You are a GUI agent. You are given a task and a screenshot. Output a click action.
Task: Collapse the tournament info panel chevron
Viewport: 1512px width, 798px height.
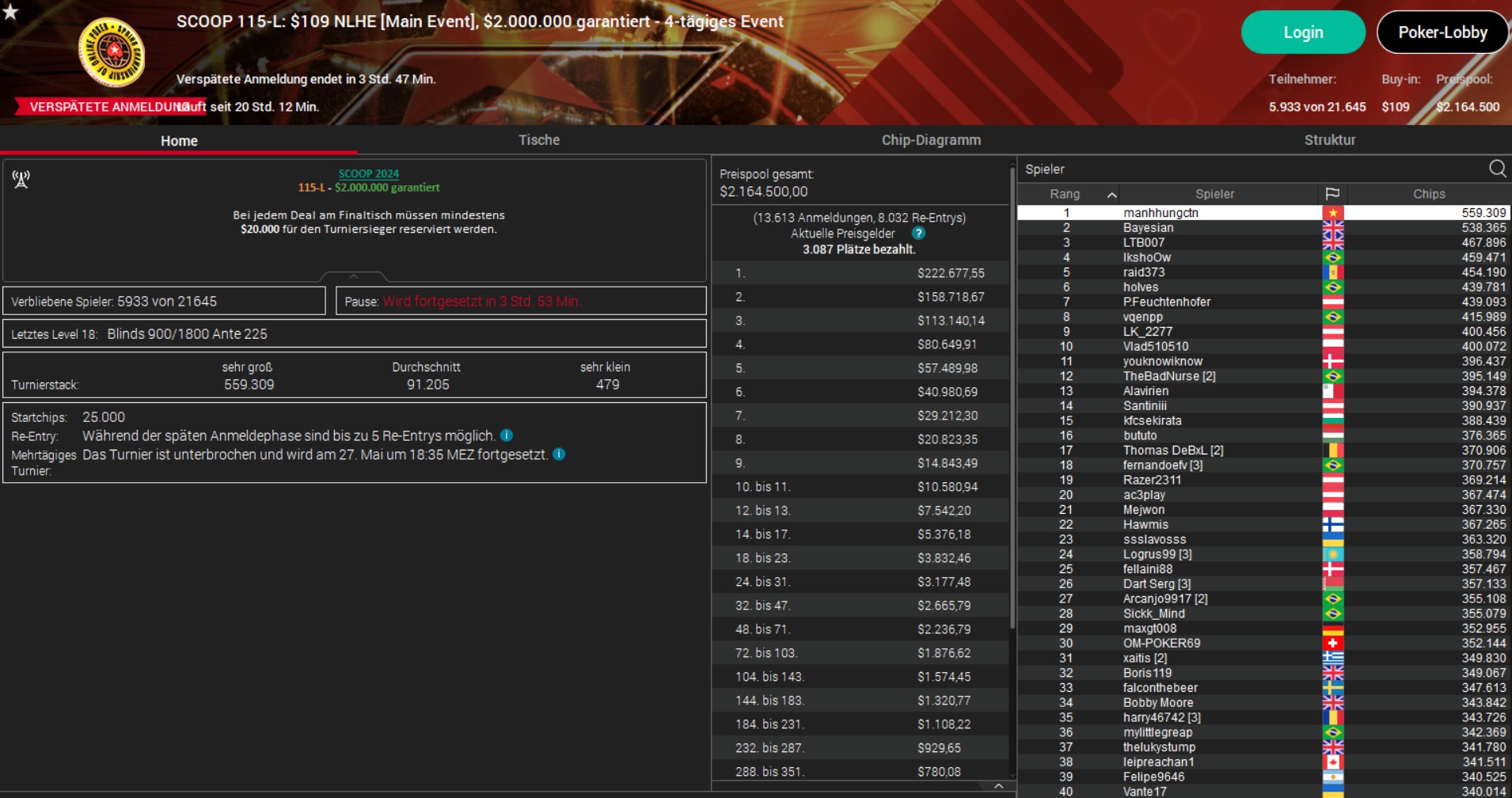click(354, 276)
